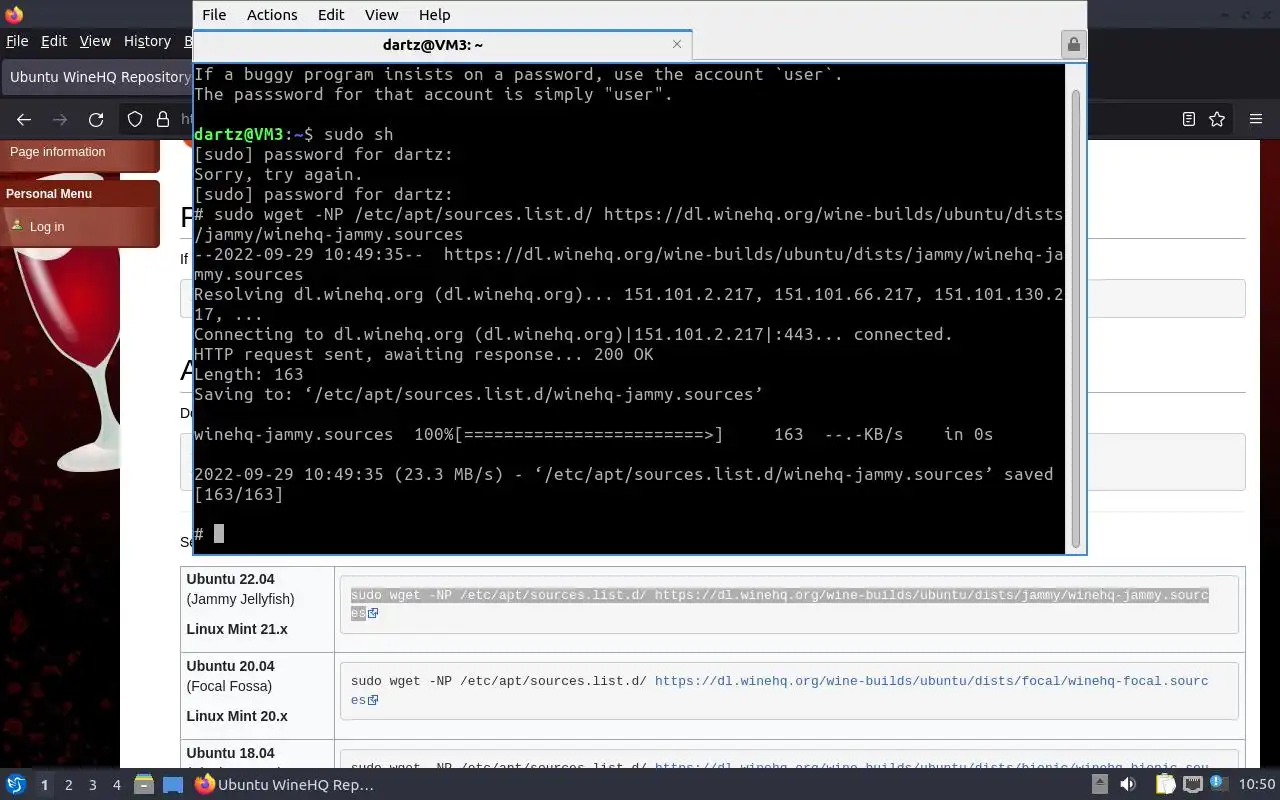
Task: Open the winehq-jammy.sources download link
Action: tap(779, 604)
